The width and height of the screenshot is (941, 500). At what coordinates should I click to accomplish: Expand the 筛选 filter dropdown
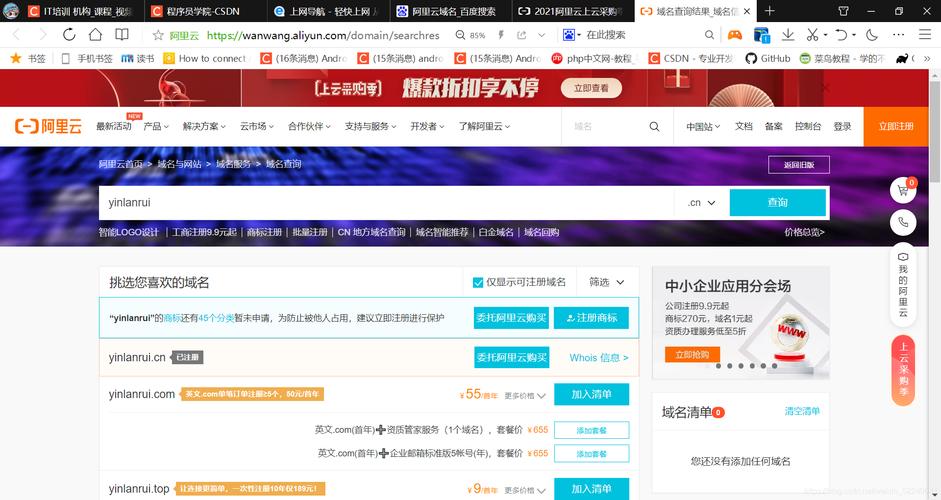point(606,282)
